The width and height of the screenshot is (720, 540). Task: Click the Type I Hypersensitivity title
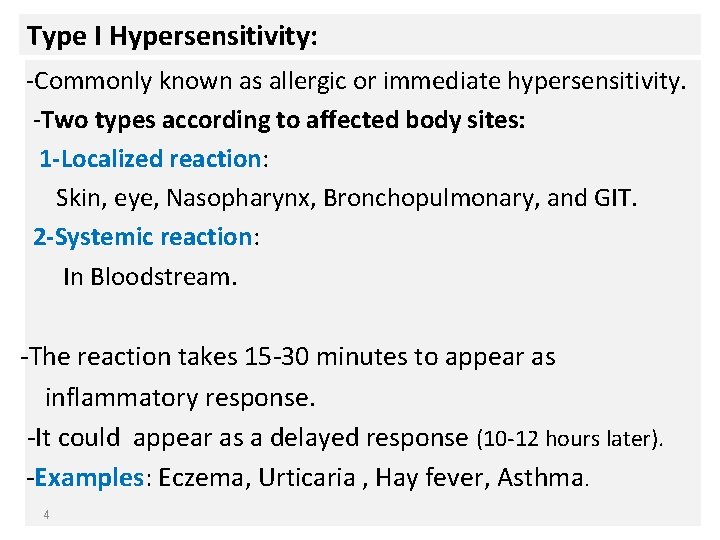click(x=172, y=37)
